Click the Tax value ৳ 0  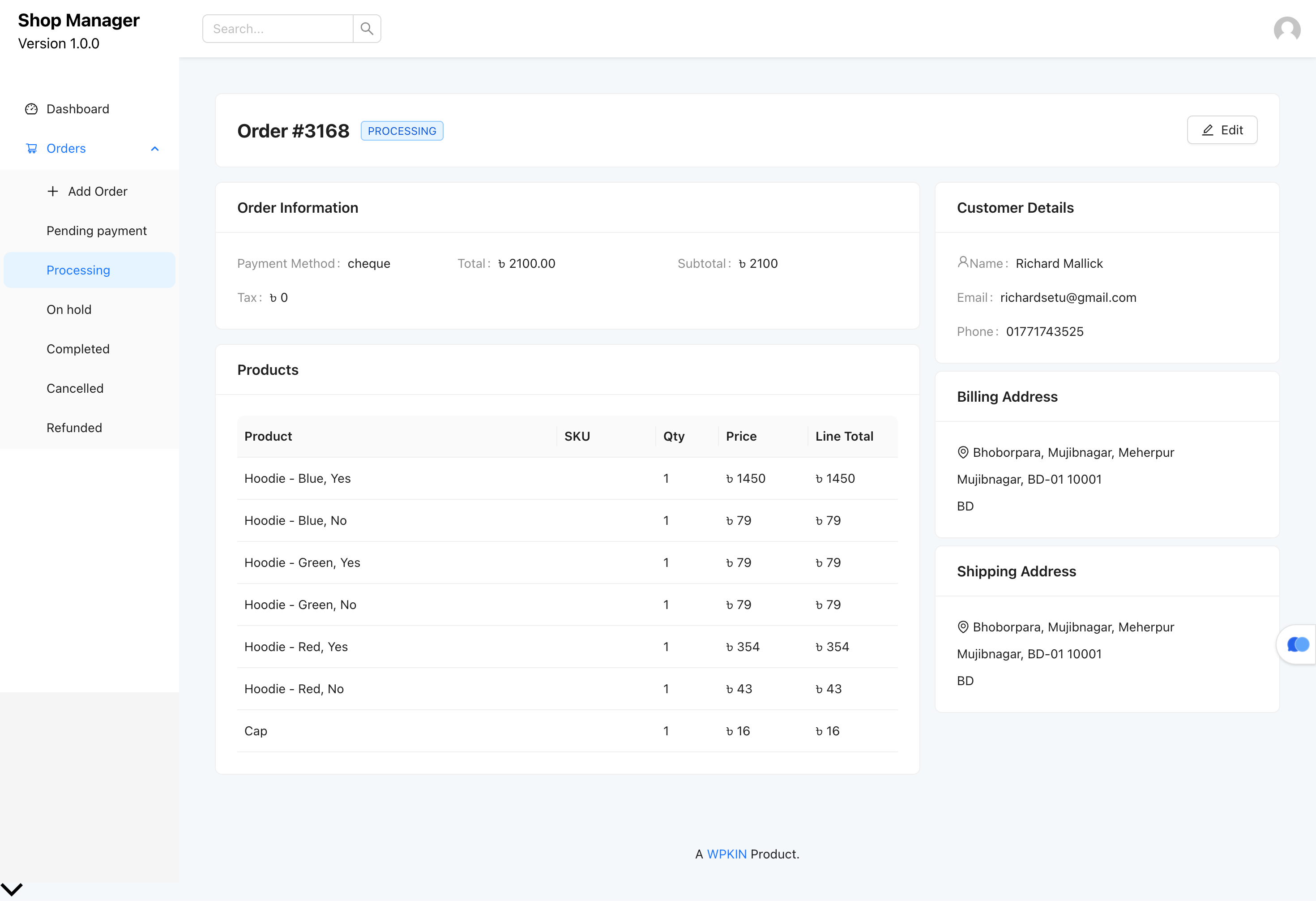pos(278,297)
